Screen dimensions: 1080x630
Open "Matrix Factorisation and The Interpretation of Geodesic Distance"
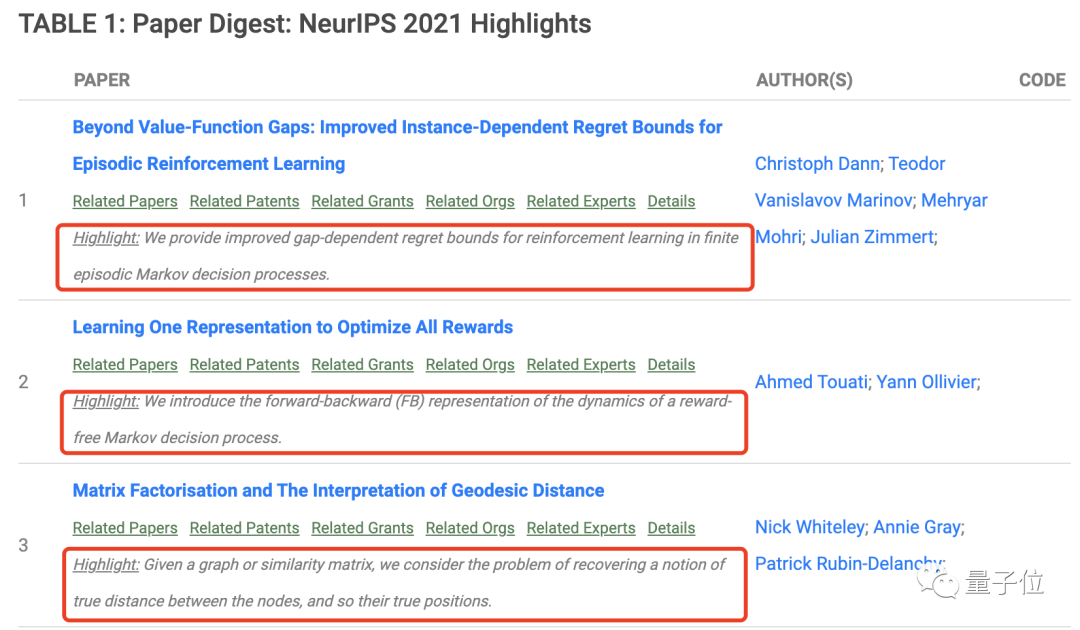338,491
